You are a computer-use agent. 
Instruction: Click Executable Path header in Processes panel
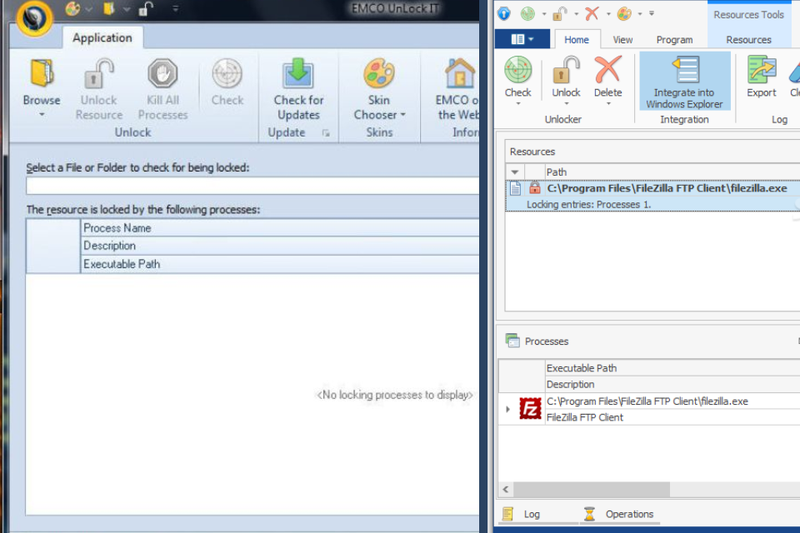tap(672, 368)
